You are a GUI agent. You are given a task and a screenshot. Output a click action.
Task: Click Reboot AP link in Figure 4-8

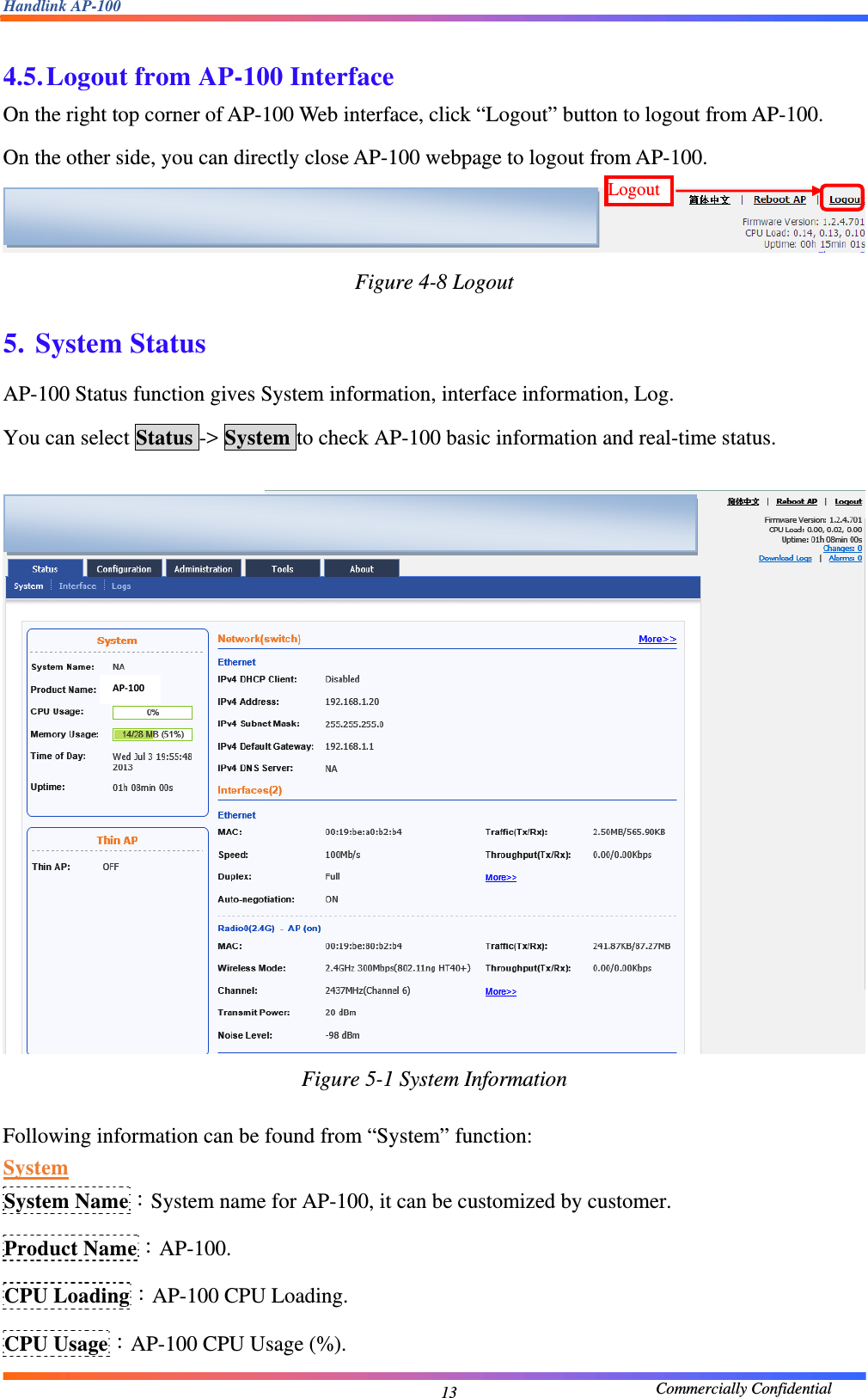779,199
